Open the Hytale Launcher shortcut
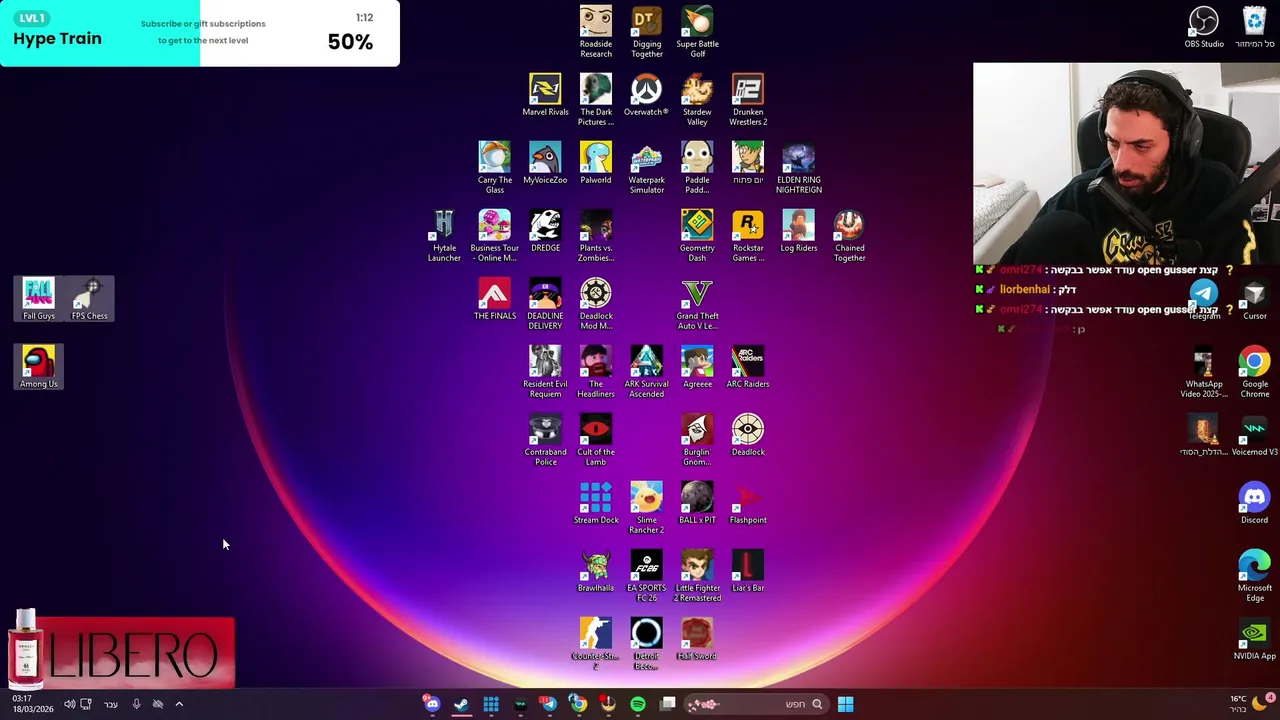This screenshot has width=1280, height=720. [444, 236]
